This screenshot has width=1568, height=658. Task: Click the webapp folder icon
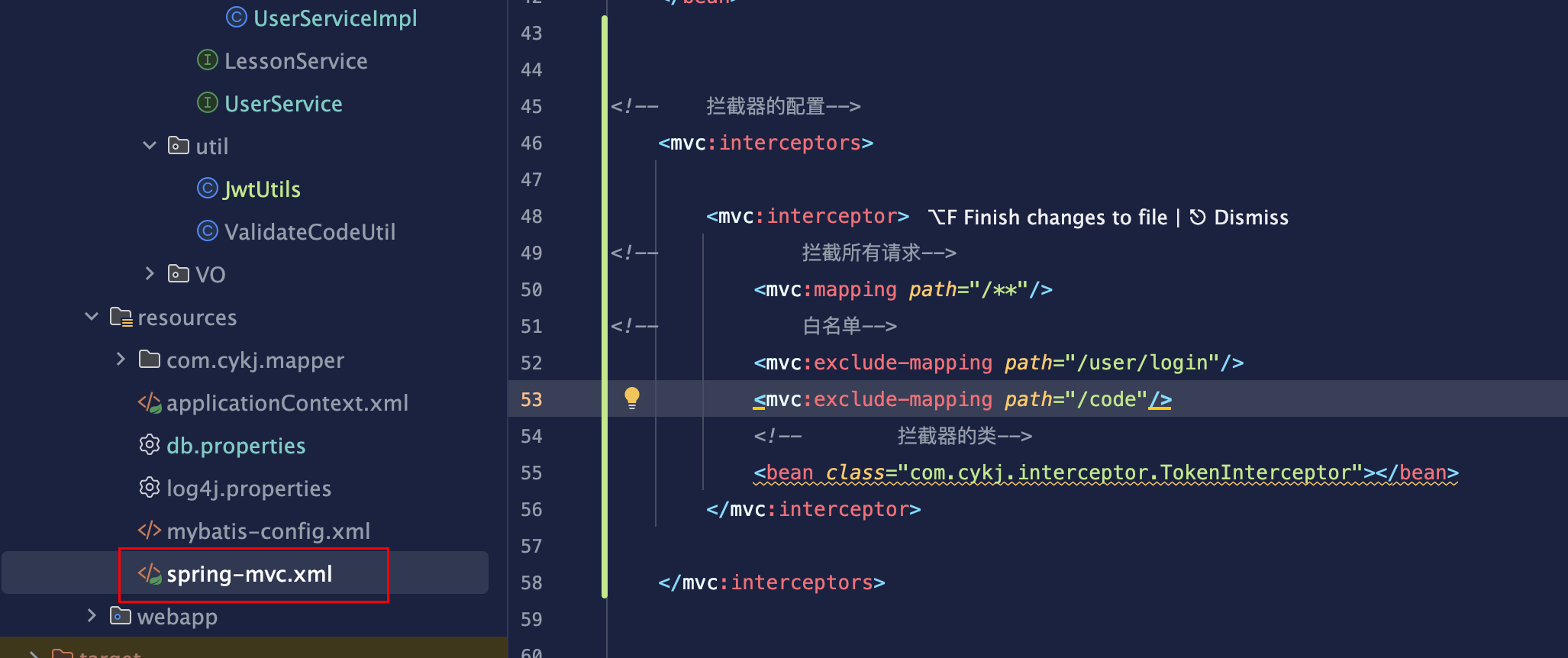click(x=121, y=615)
